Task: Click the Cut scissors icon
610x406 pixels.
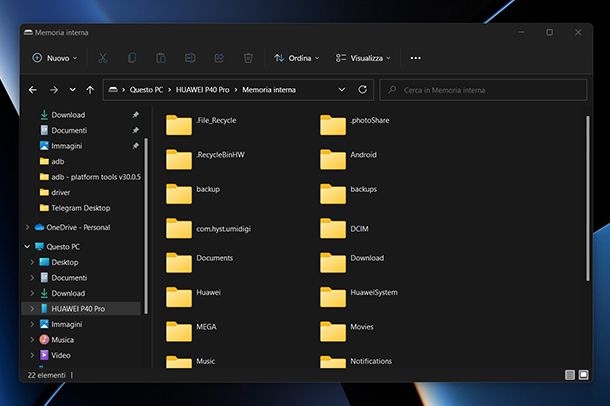Action: coord(103,58)
